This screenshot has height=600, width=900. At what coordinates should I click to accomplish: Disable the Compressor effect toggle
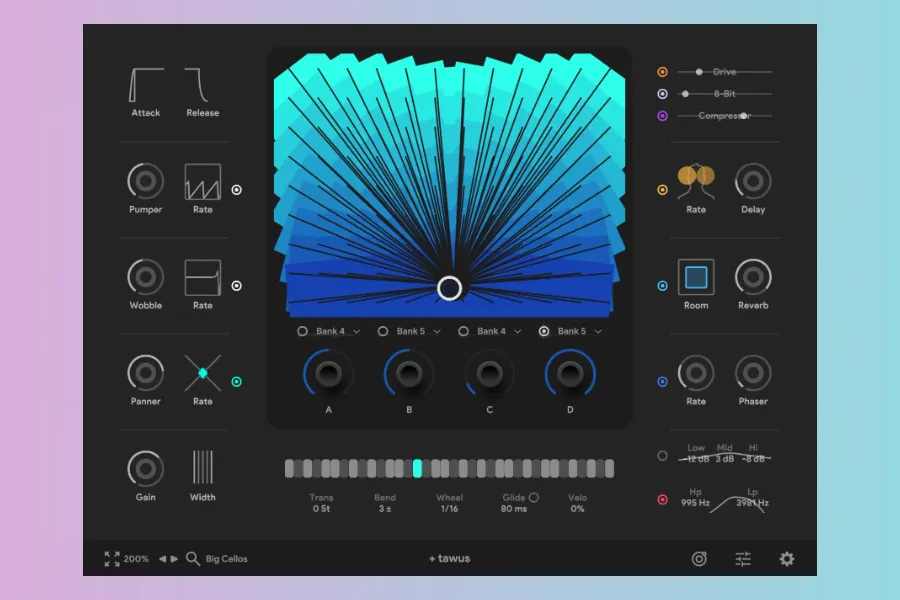click(x=662, y=116)
